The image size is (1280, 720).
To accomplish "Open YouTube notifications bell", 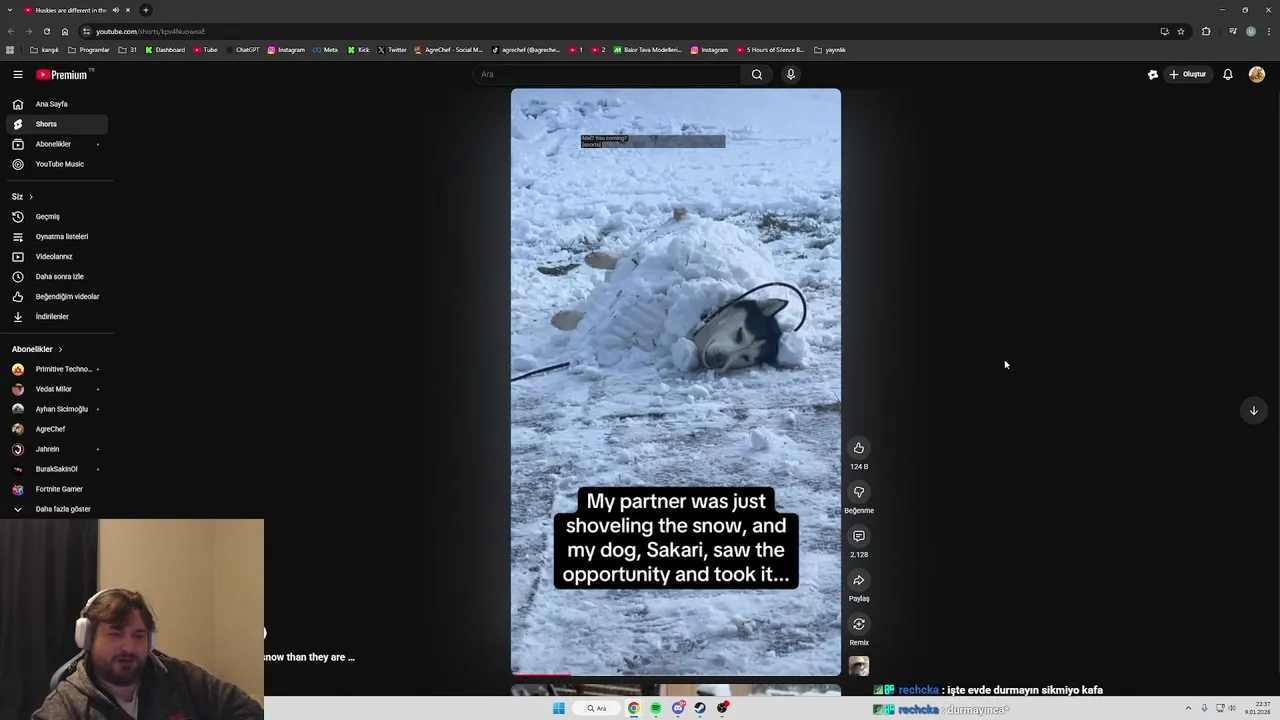I will 1228,74.
